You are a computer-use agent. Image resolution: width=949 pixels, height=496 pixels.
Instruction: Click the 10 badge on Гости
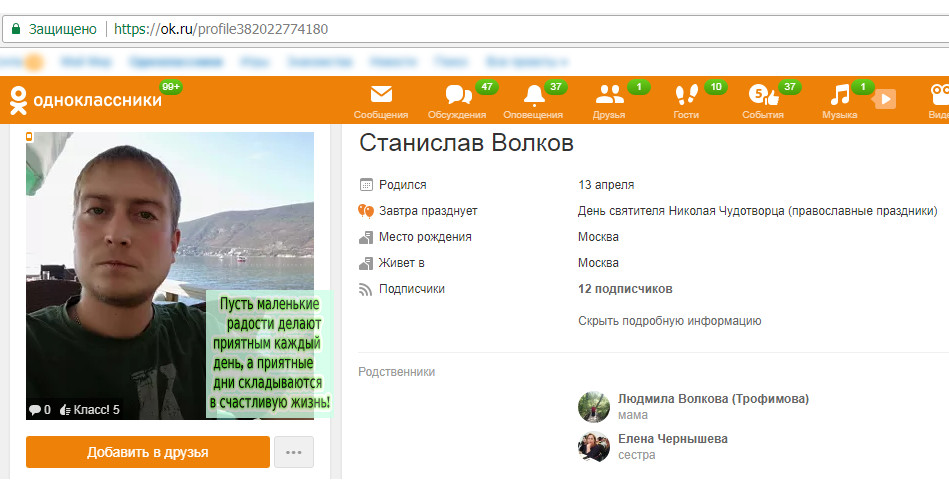(x=715, y=87)
